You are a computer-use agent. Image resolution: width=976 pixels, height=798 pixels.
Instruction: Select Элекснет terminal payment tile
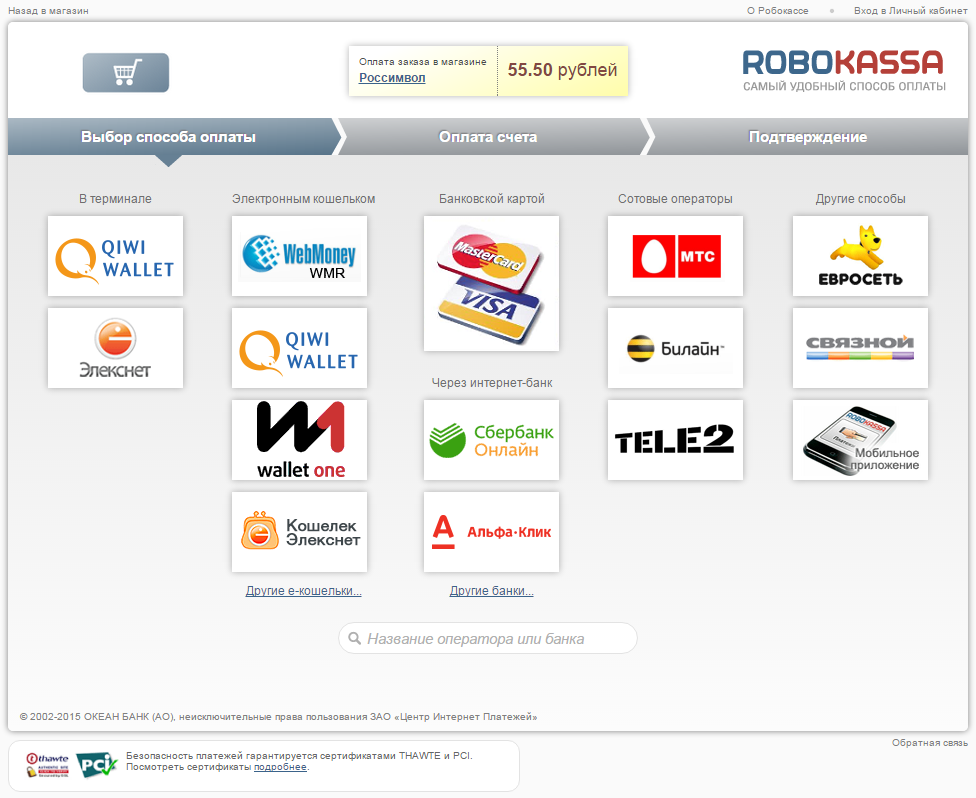pos(116,348)
